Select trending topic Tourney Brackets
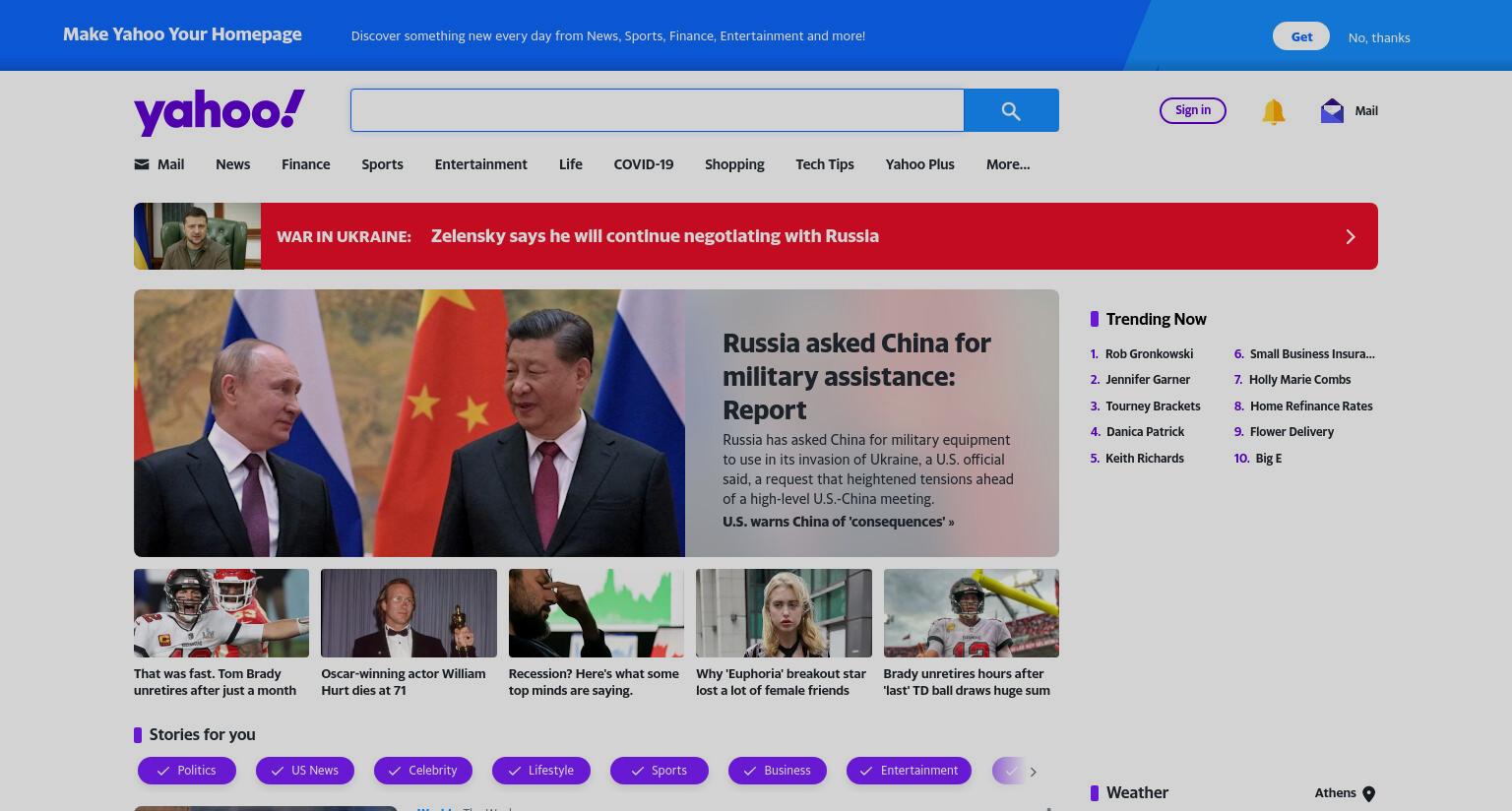 click(x=1153, y=406)
